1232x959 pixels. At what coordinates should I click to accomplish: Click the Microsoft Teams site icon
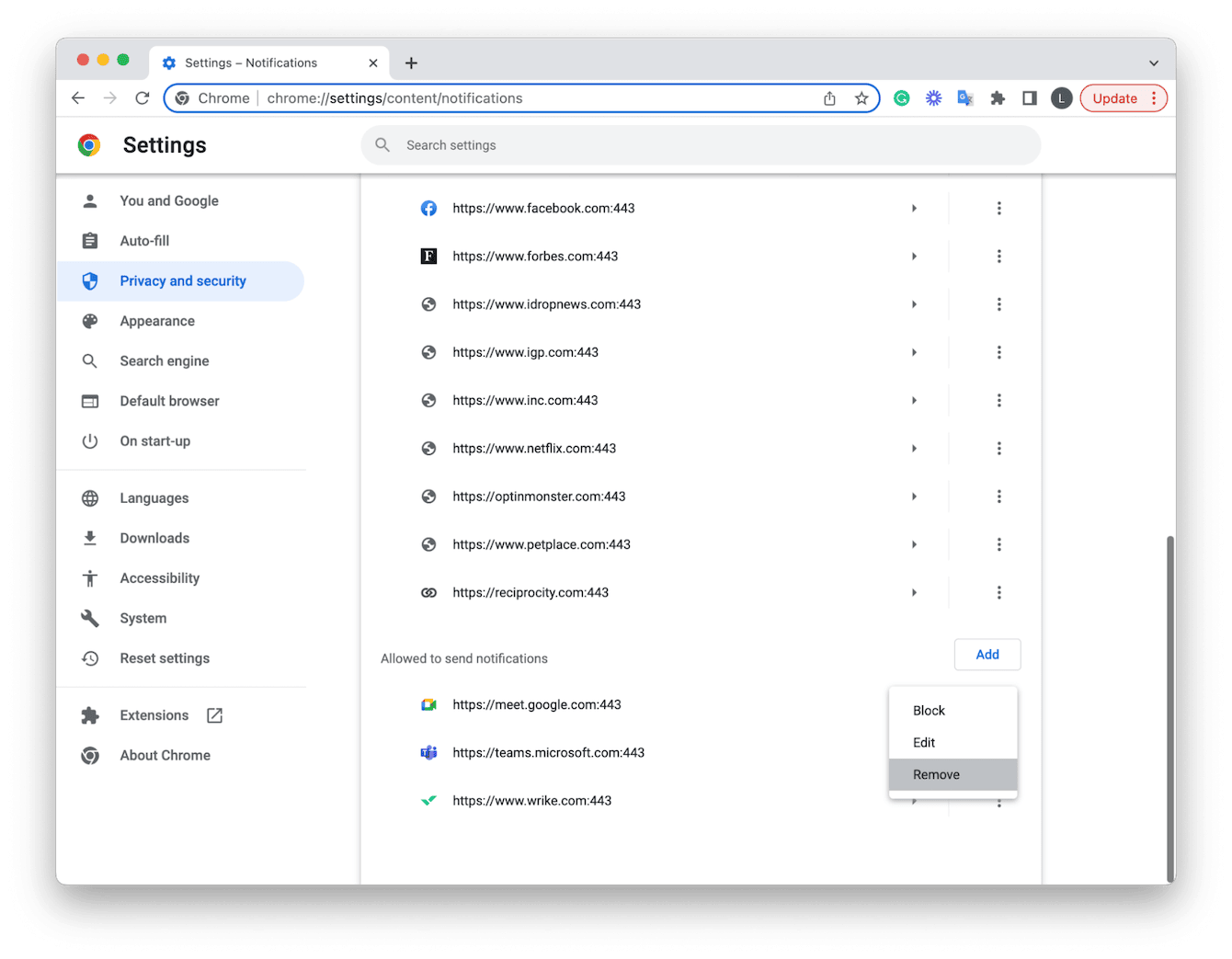coord(428,752)
